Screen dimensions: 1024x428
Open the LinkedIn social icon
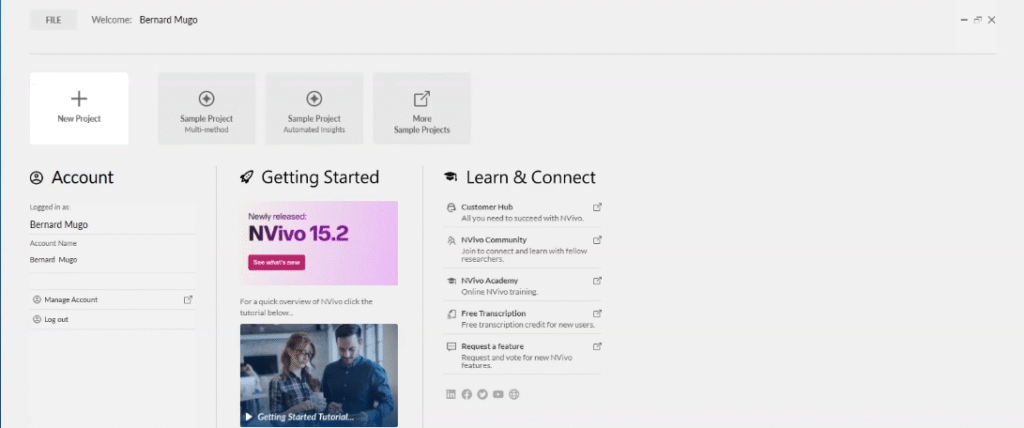(x=451, y=394)
